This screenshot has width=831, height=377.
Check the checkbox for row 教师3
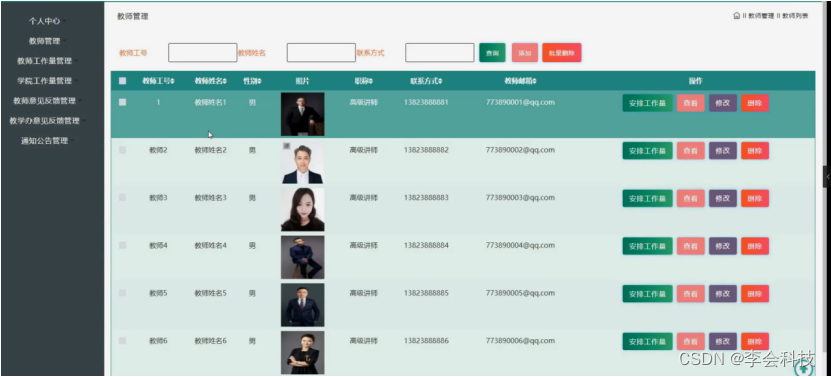point(122,197)
